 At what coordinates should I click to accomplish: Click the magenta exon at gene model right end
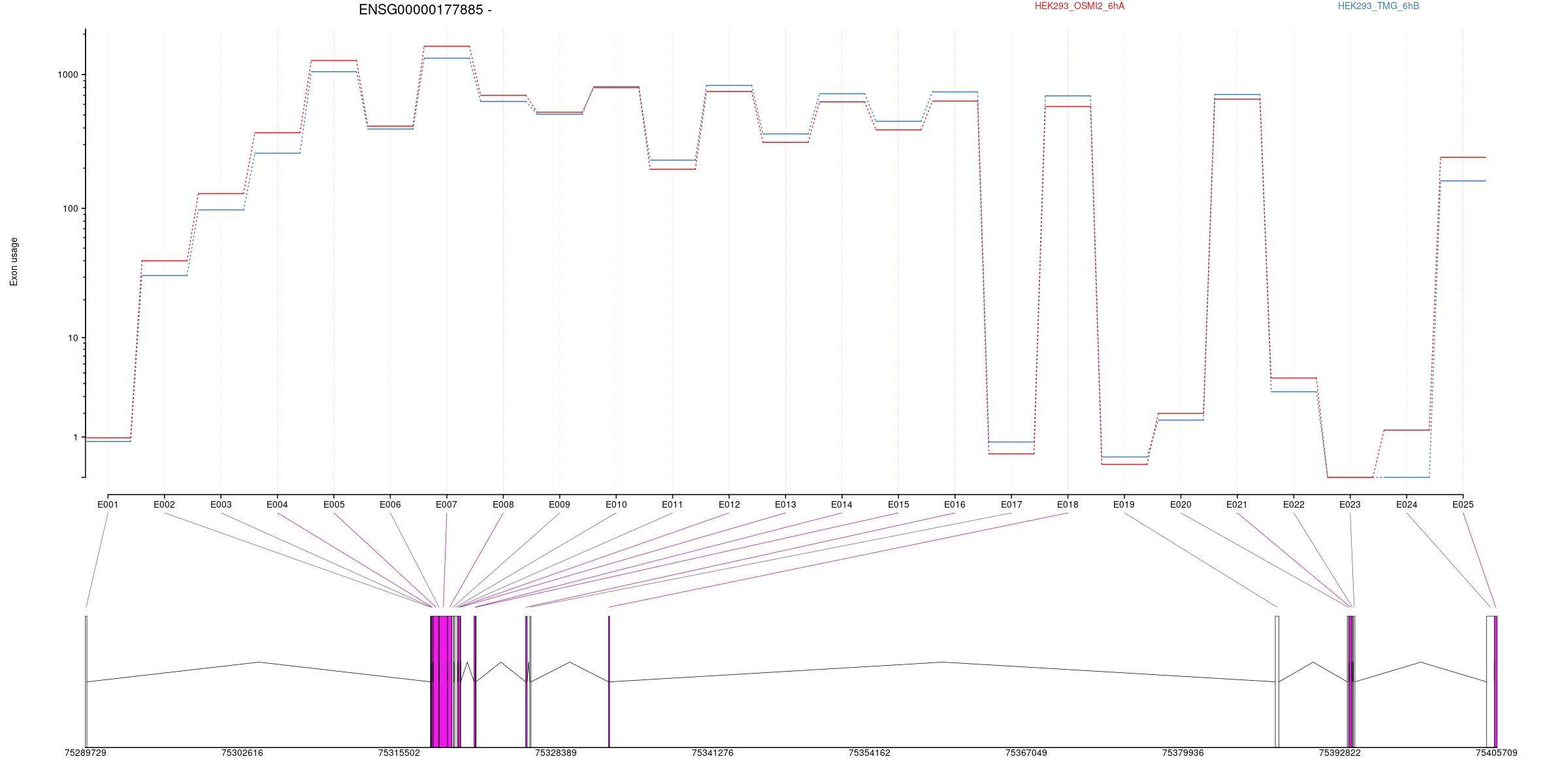pos(1495,681)
